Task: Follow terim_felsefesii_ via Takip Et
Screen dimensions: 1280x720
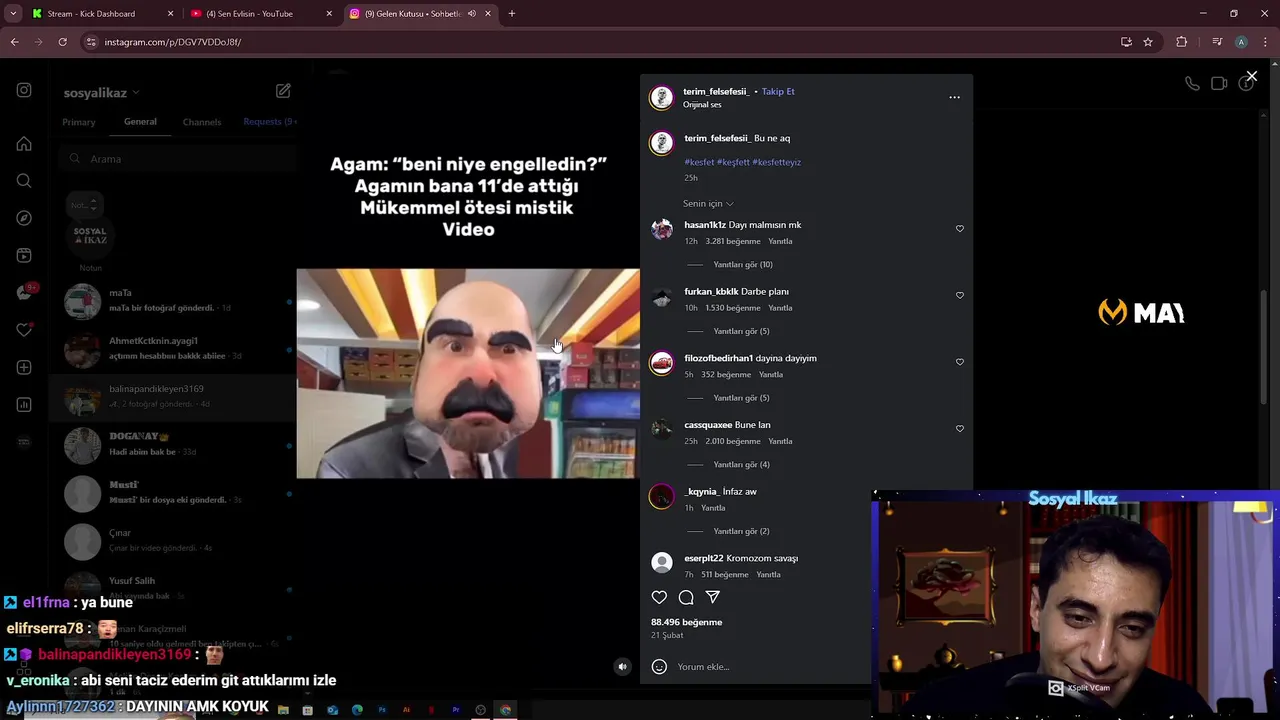Action: coord(778,91)
